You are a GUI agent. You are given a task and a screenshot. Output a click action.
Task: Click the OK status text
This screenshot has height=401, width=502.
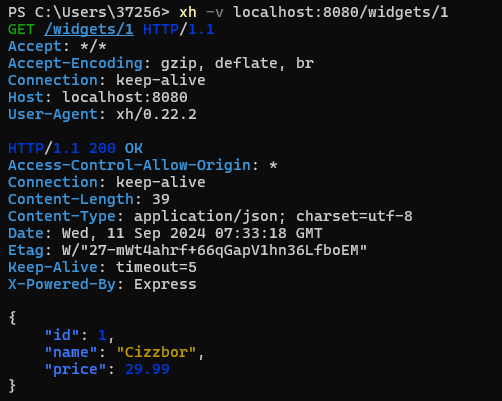tap(134, 148)
